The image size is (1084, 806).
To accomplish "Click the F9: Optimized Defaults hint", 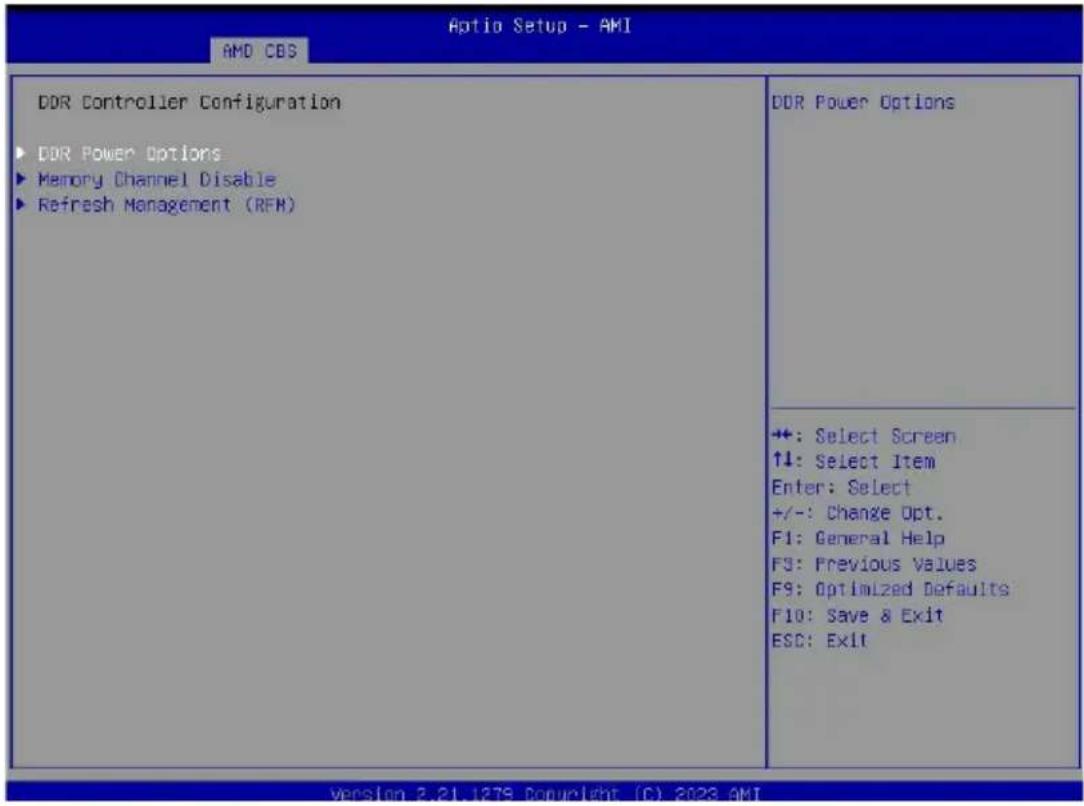I will [x=890, y=590].
